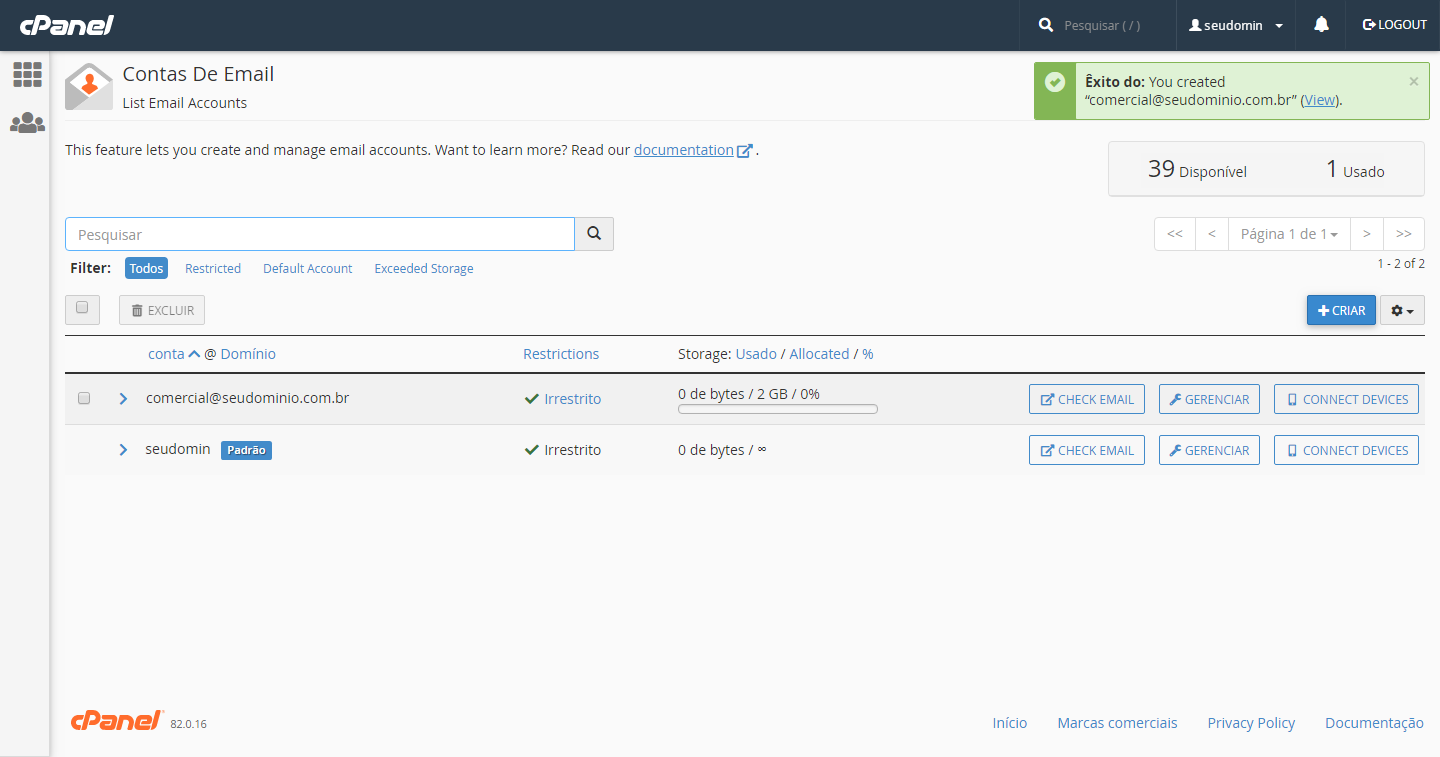Click GERENCIAR for comercial@seudominio.com.br
This screenshot has height=757, width=1440.
(1209, 399)
